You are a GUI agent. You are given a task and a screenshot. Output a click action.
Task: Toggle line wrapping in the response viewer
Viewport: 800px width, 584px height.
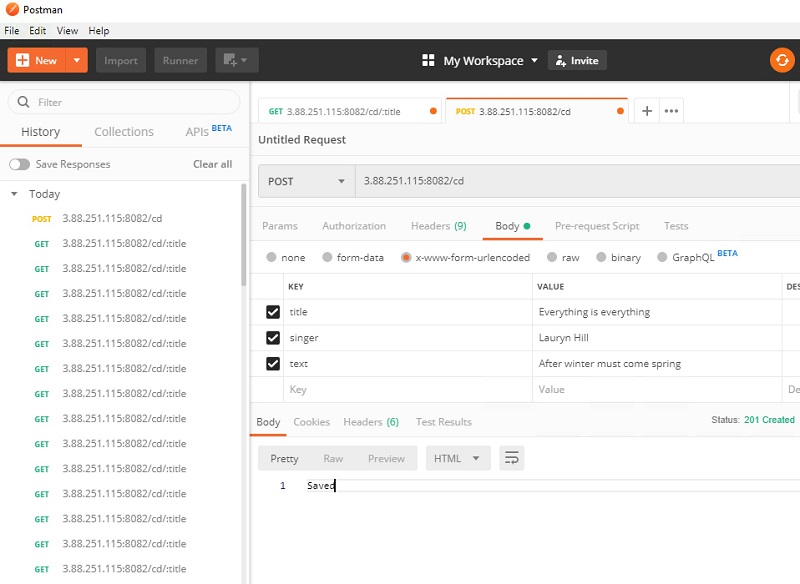tap(511, 458)
